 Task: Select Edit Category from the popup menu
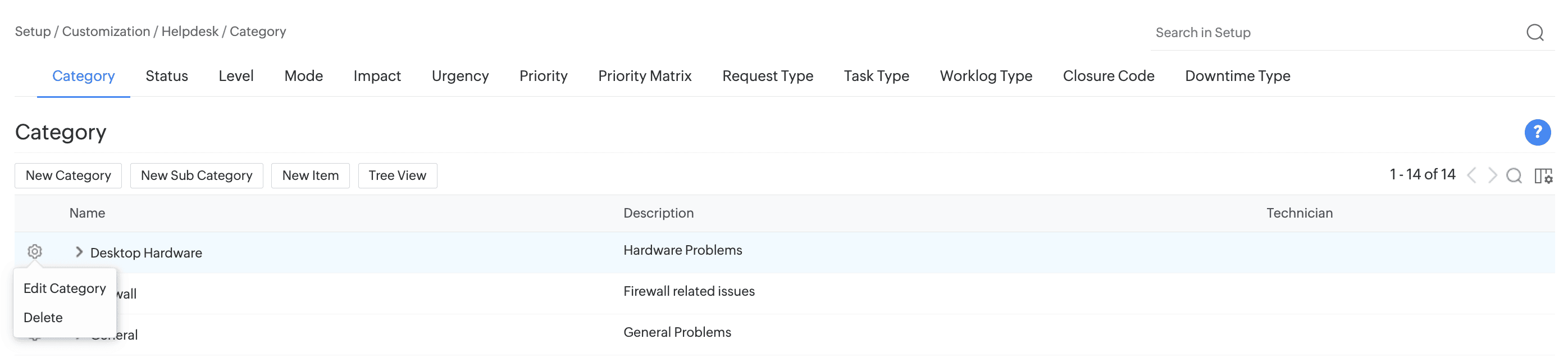[65, 288]
